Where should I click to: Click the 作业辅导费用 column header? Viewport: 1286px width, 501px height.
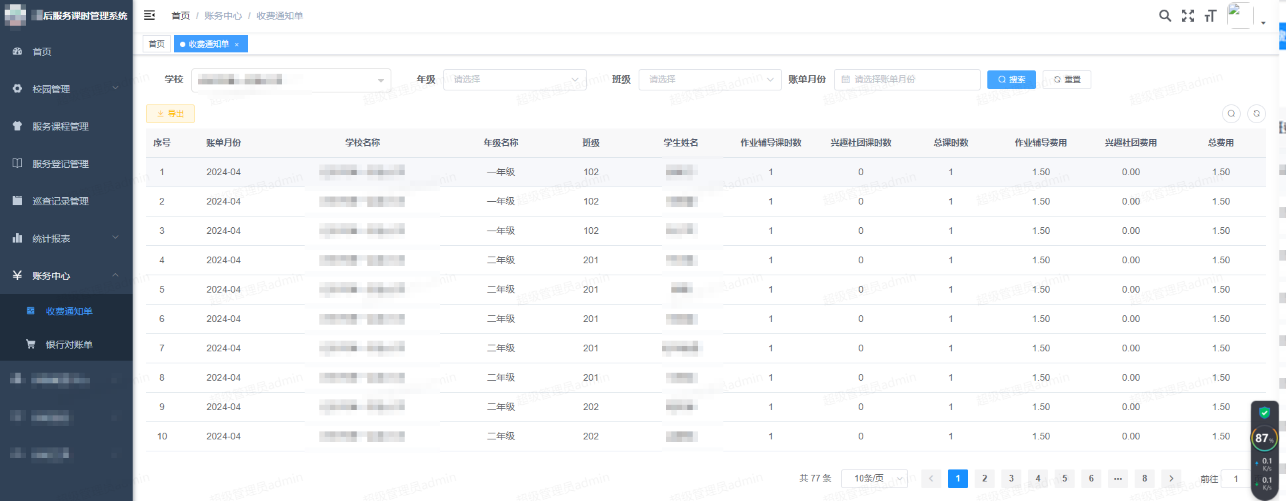pos(1040,143)
